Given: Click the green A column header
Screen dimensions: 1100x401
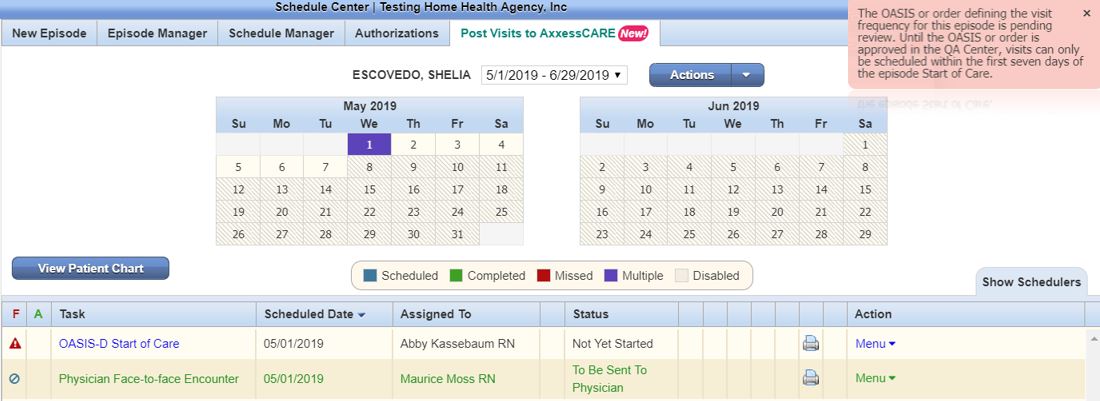Looking at the screenshot, I should [38, 314].
